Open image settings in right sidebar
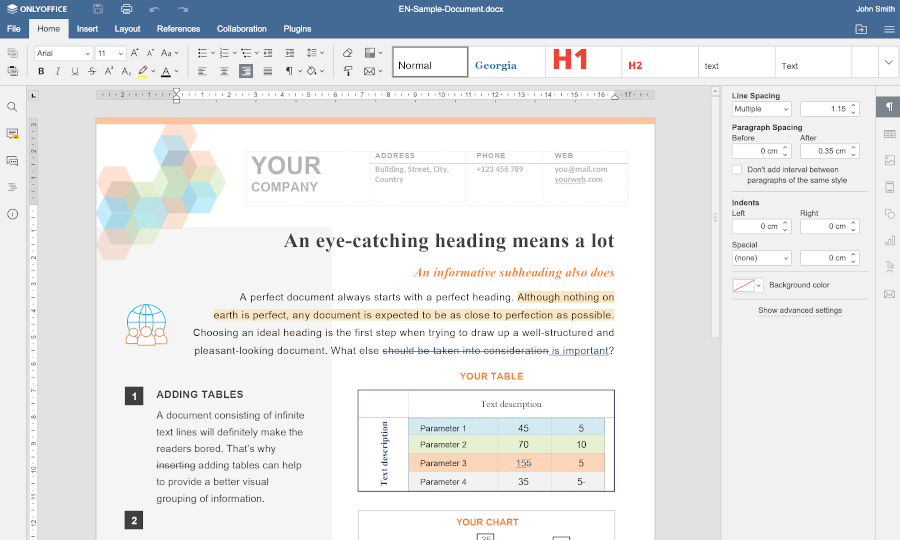This screenshot has height=540, width=900. pos(889,160)
